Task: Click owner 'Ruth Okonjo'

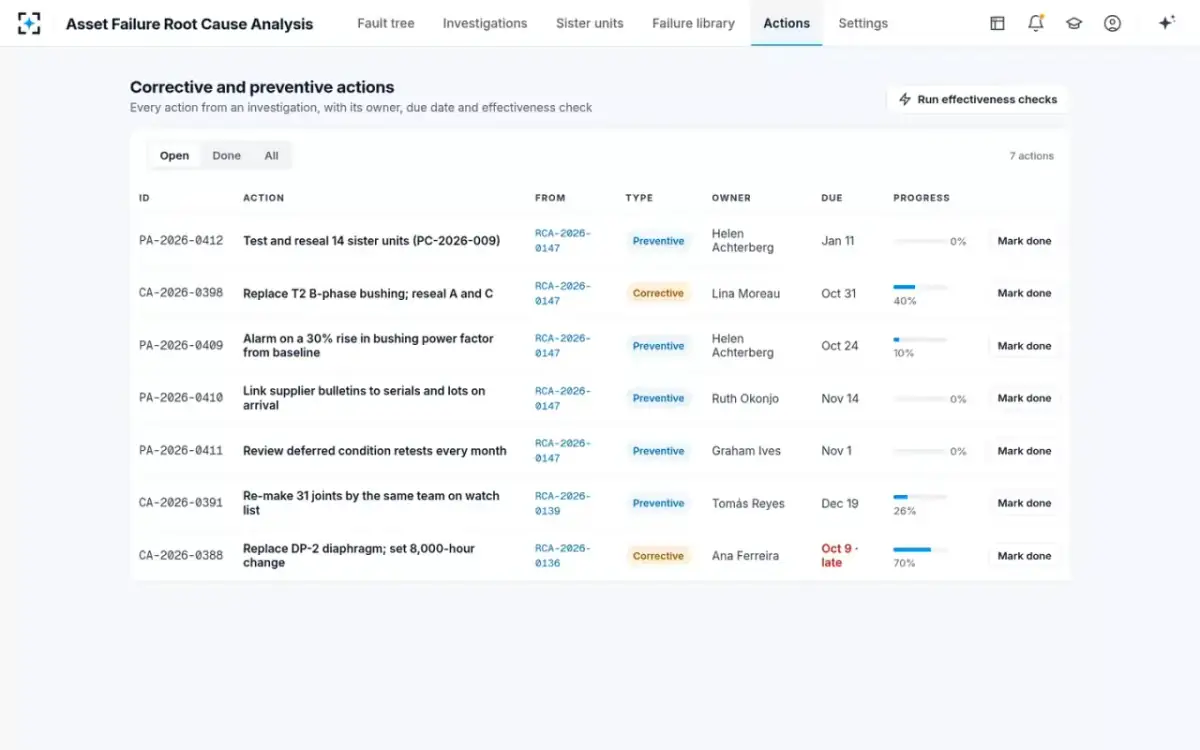Action: pyautogui.click(x=745, y=398)
